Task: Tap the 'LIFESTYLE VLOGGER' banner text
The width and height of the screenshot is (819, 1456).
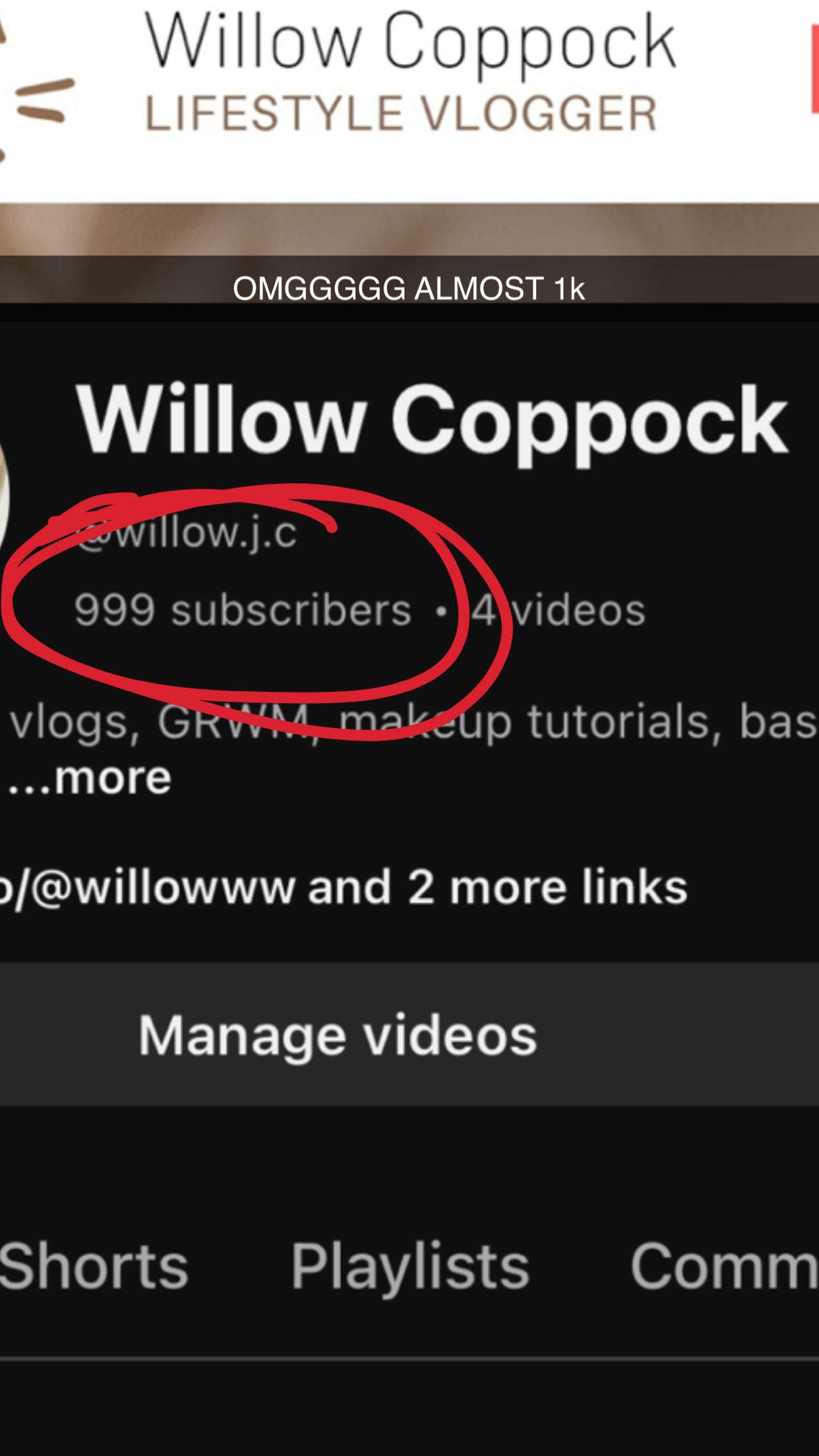Action: click(x=401, y=113)
